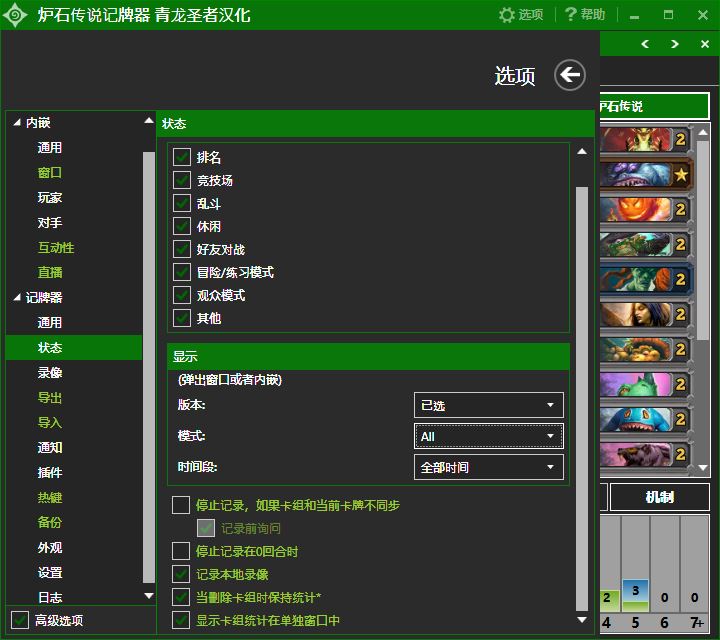This screenshot has height=640, width=720.
Task: Enable 停止记录在0回合时 checkbox
Action: point(181,551)
